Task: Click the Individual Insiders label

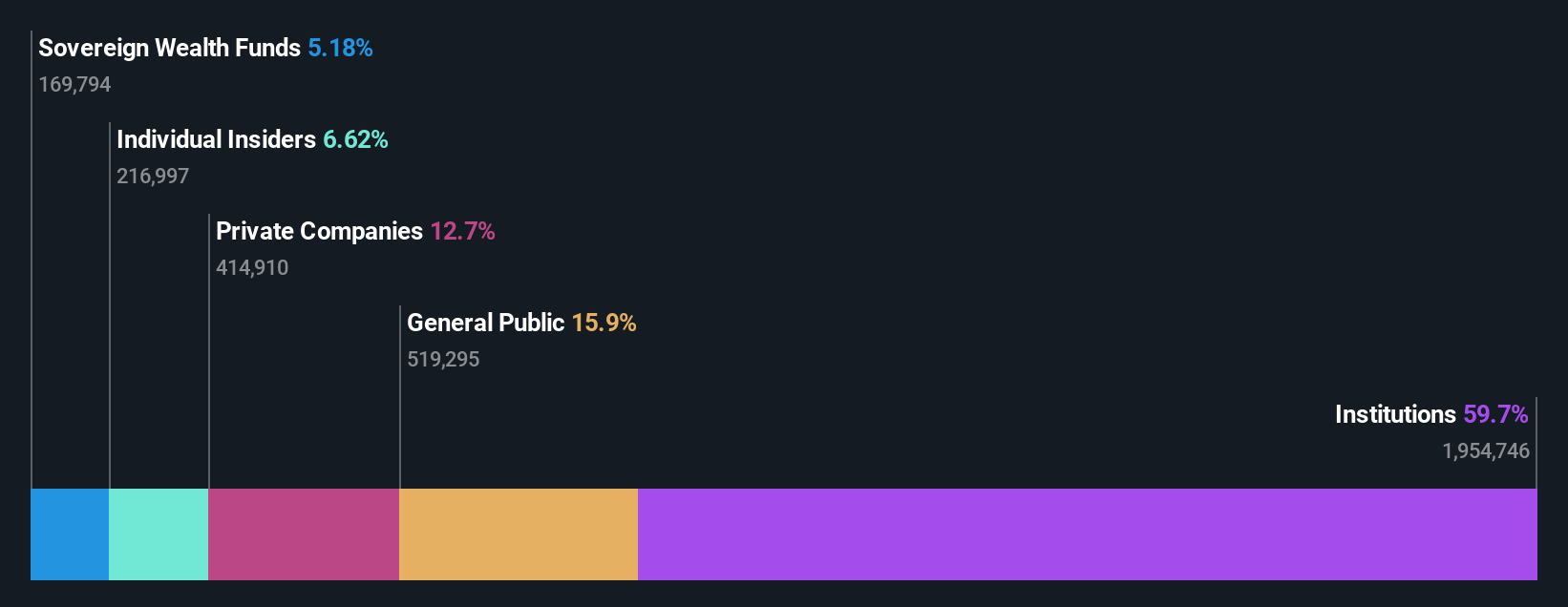Action: coord(216,139)
